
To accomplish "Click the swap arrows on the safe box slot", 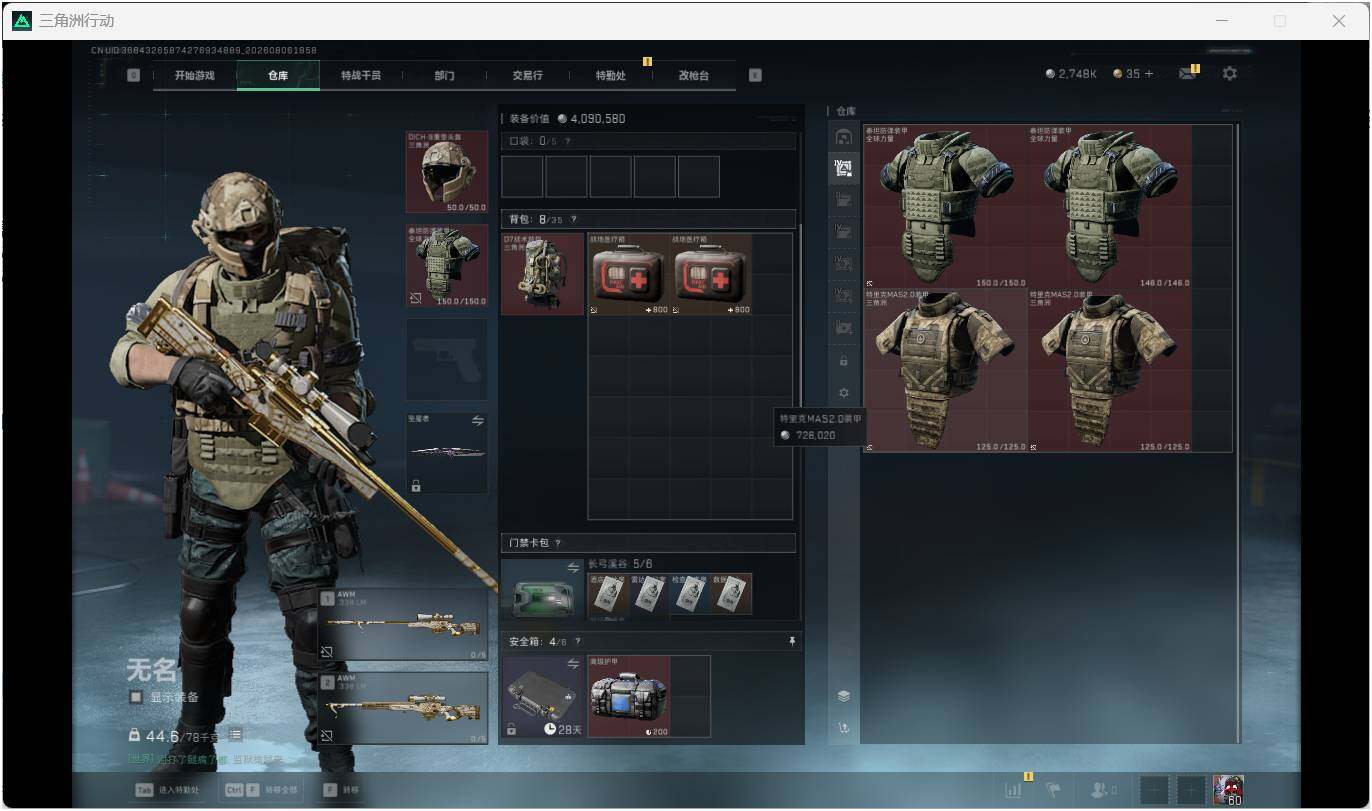I will coord(573,663).
